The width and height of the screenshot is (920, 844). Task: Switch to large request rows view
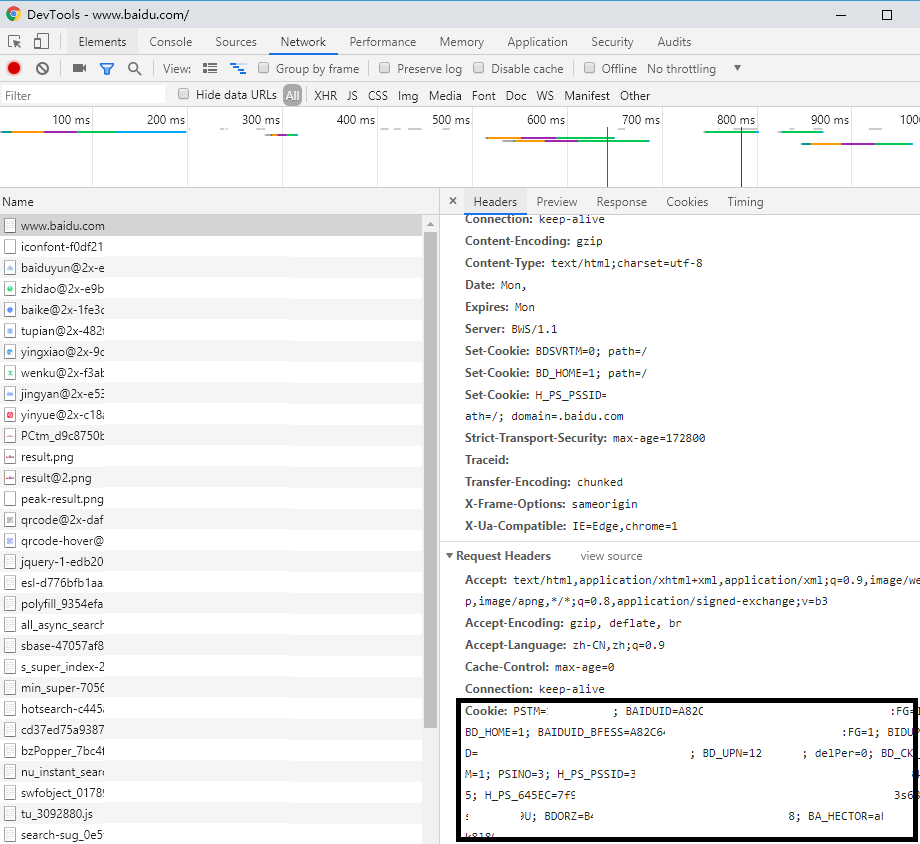tap(210, 69)
